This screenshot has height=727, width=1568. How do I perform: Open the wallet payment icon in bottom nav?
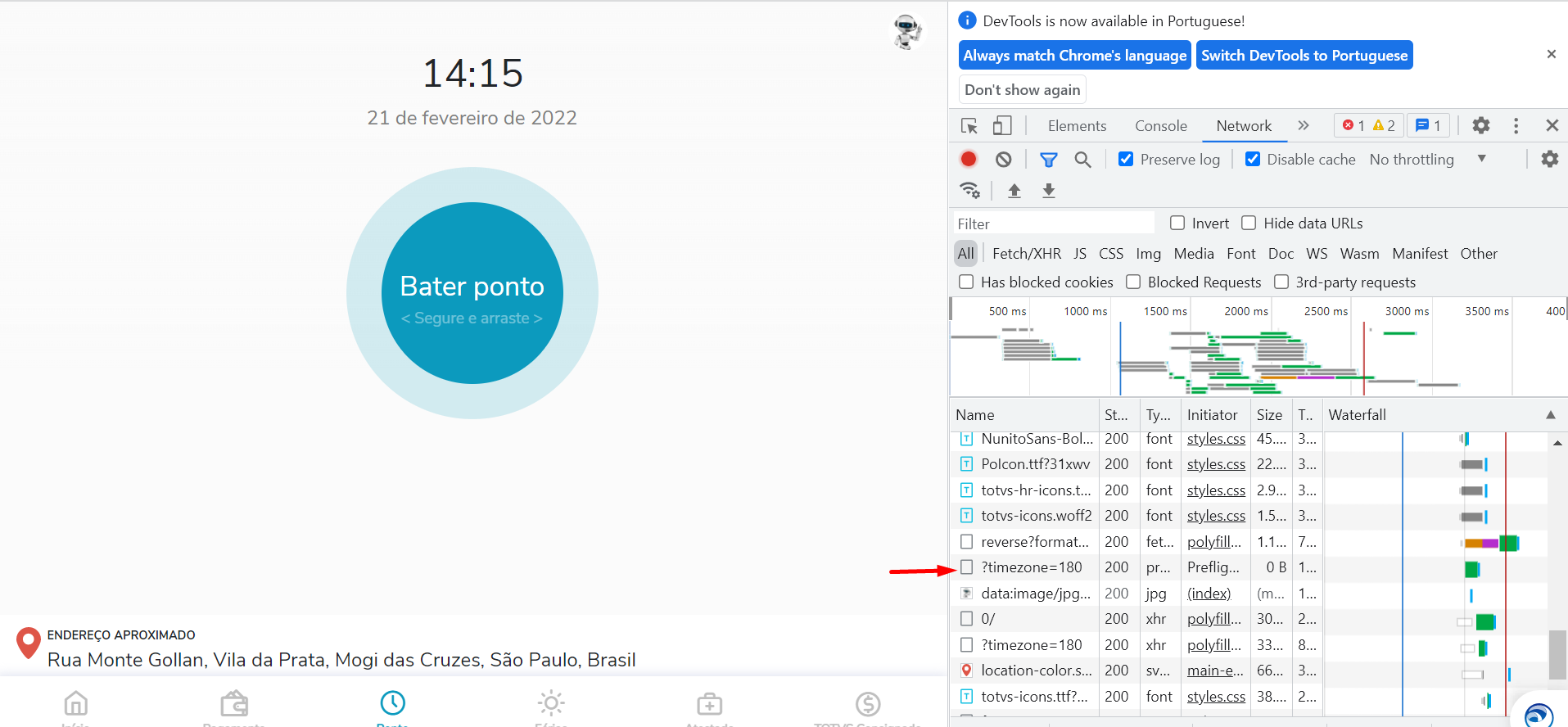[234, 703]
